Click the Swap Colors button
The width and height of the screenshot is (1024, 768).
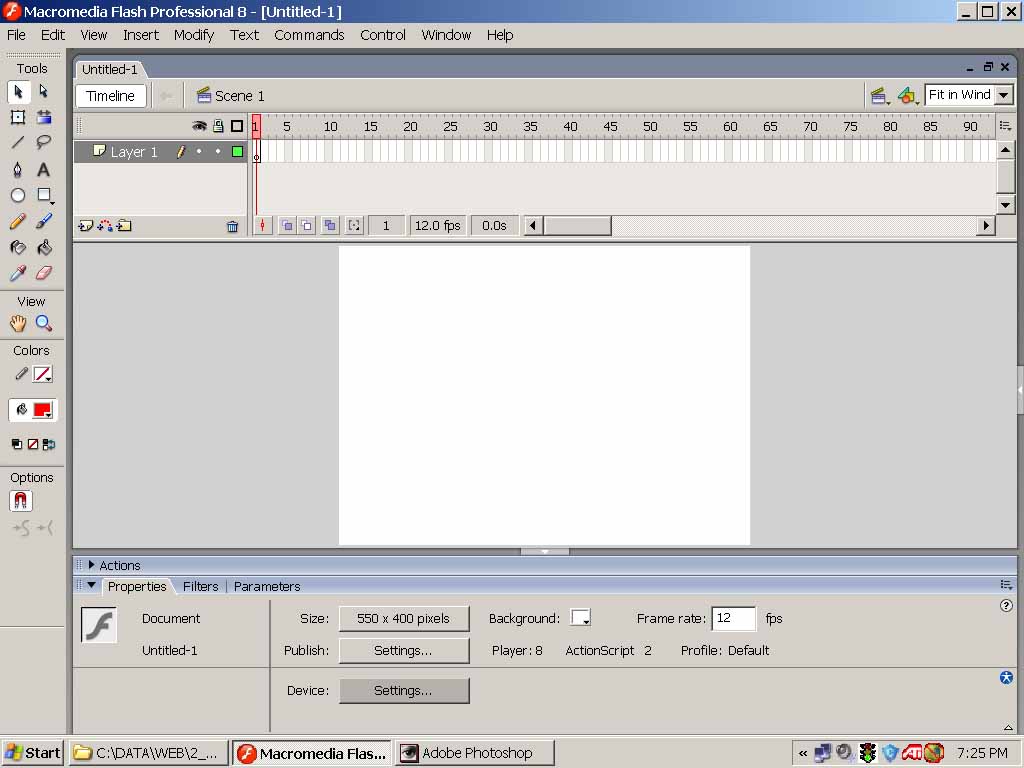click(49, 445)
